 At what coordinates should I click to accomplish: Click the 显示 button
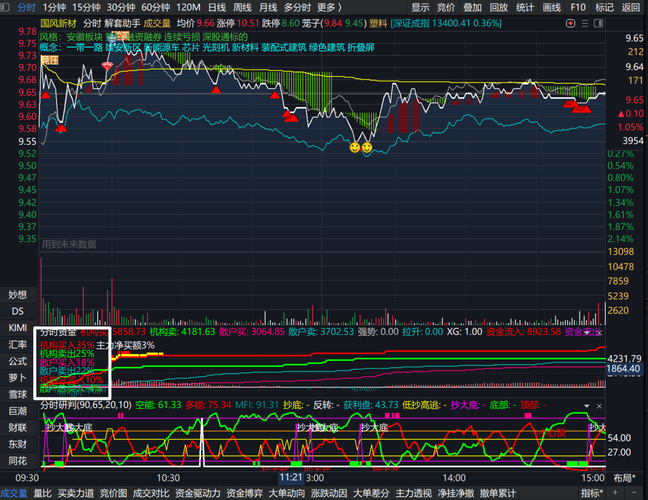(420, 7)
